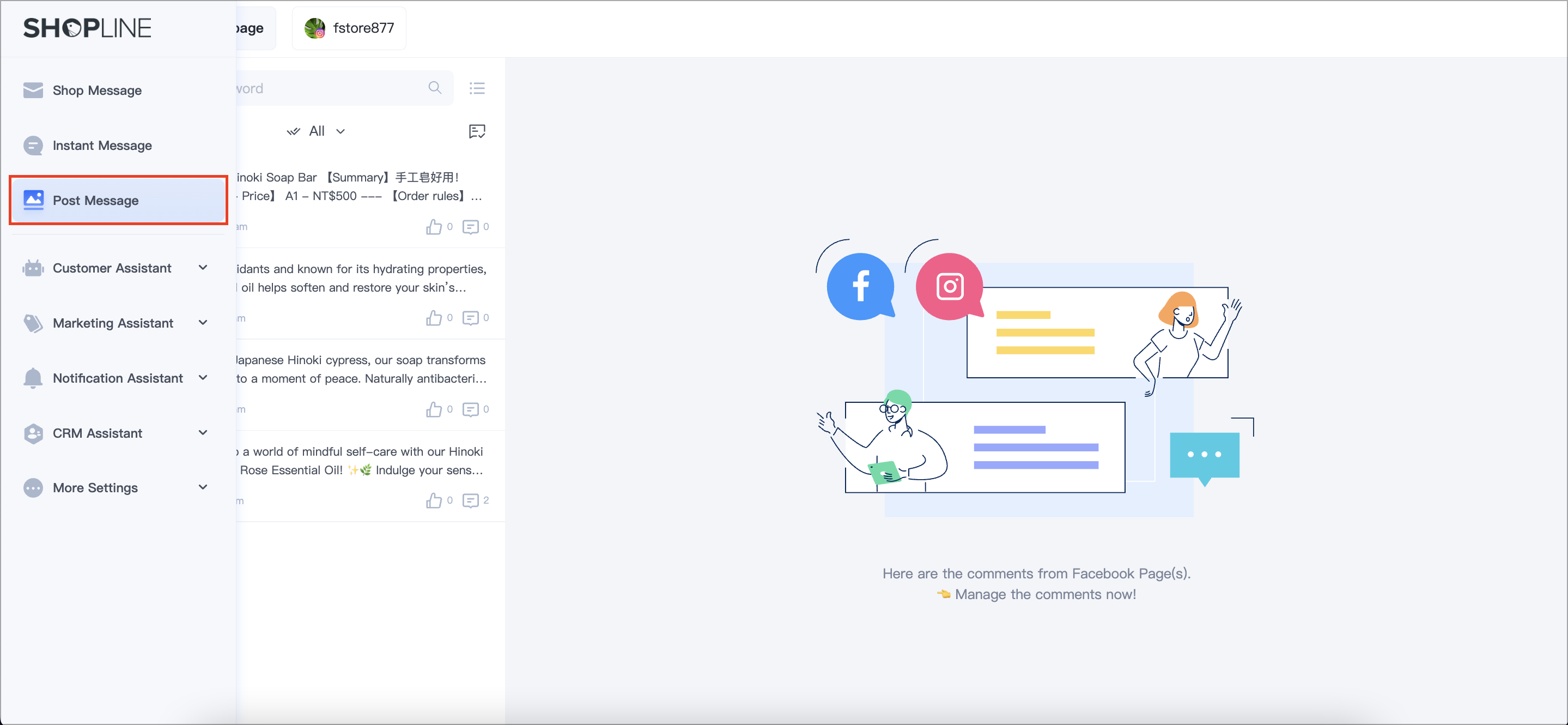Open the All filter dropdown
This screenshot has width=1568, height=725.
317,131
